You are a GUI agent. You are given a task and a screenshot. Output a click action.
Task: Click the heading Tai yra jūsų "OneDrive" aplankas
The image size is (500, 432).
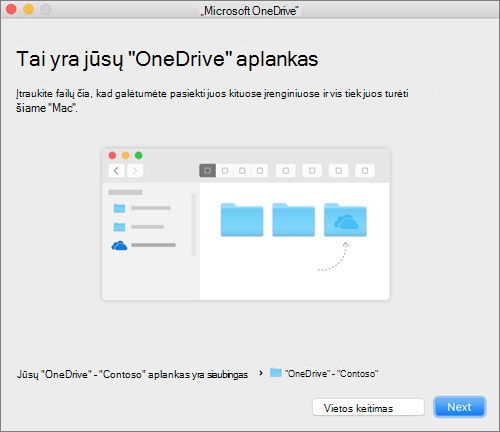[167, 59]
